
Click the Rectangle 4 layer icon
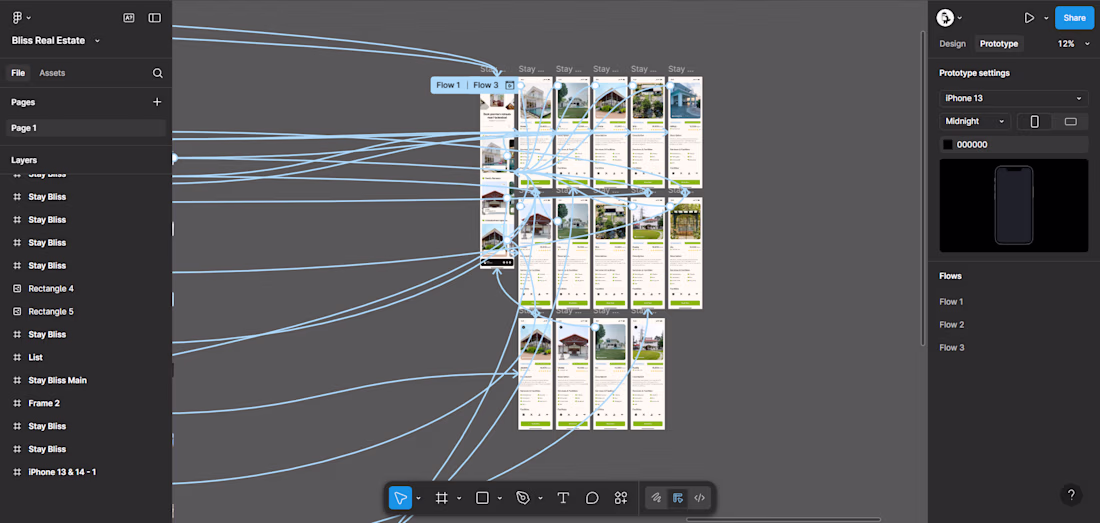coord(18,289)
